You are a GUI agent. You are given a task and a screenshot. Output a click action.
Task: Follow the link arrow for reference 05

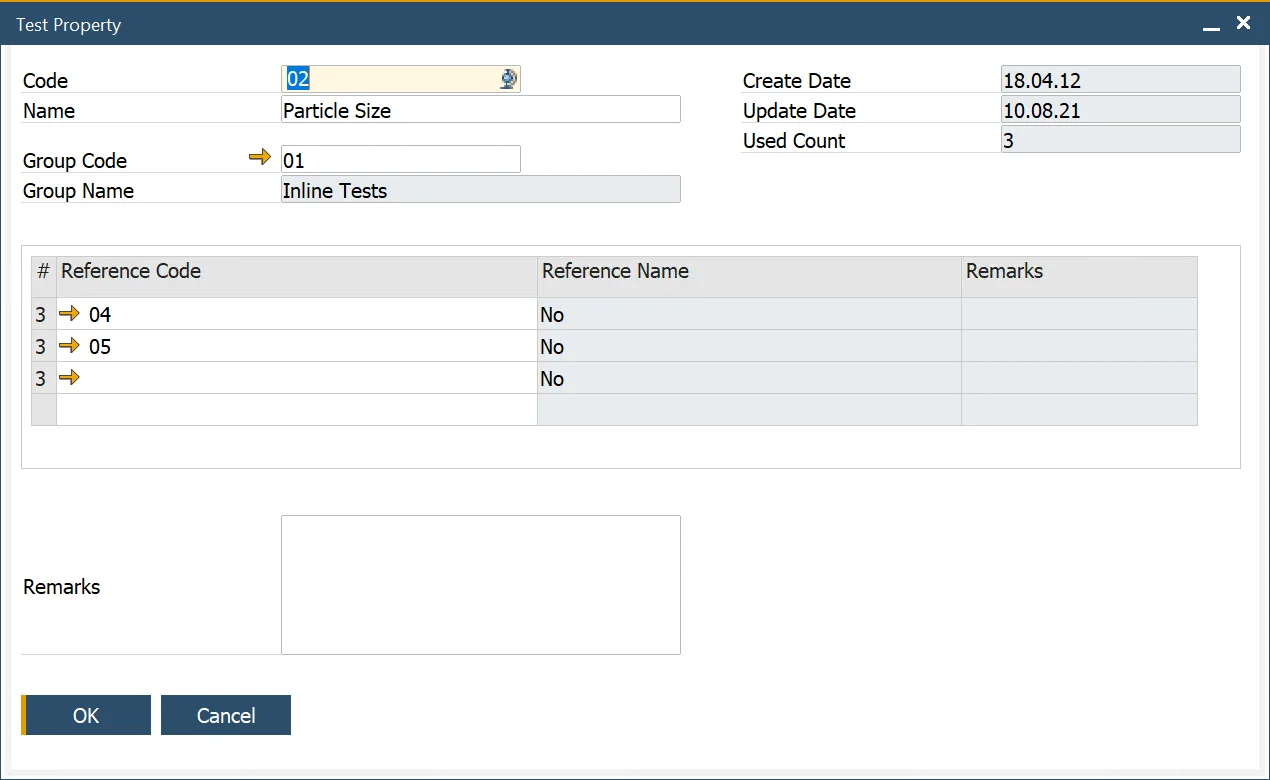[69, 346]
